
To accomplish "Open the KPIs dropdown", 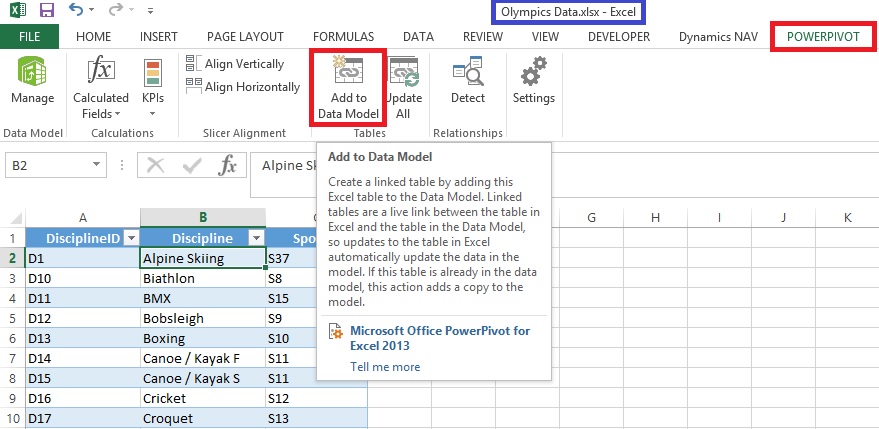I will 152,89.
